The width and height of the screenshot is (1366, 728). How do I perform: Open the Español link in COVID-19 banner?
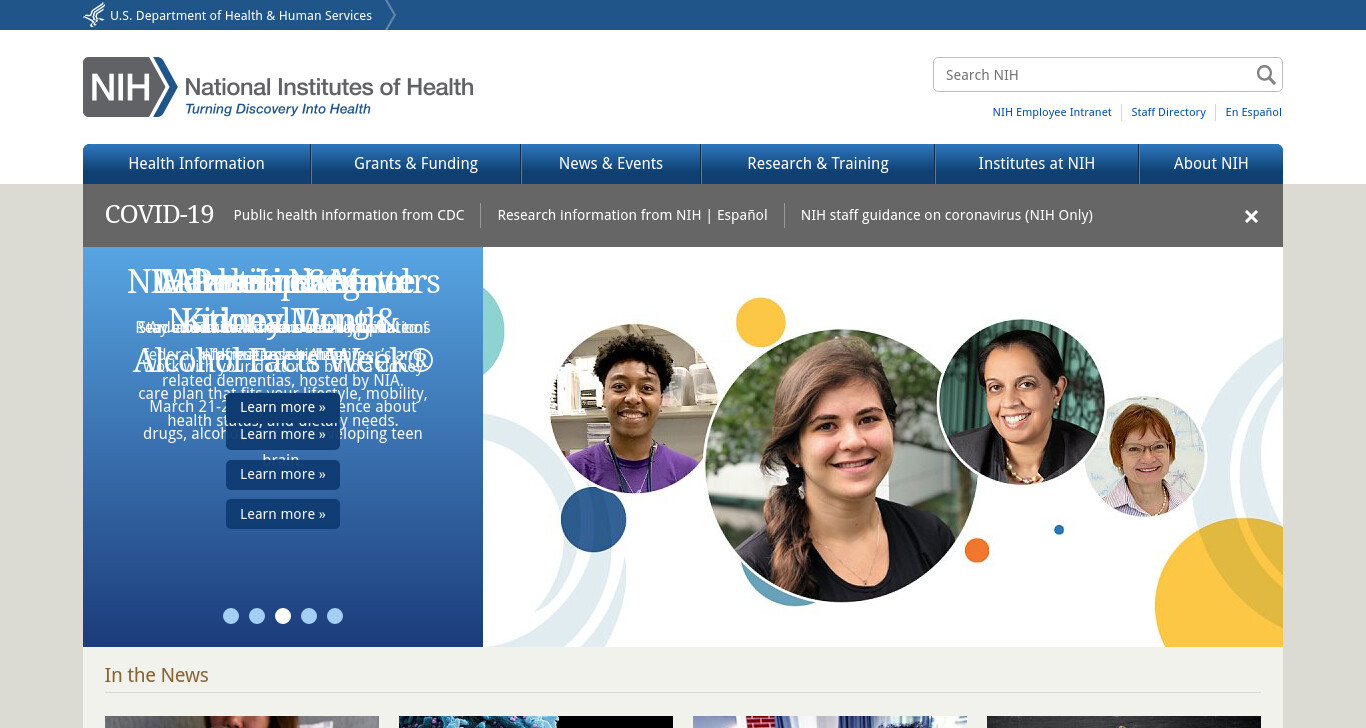pos(742,215)
